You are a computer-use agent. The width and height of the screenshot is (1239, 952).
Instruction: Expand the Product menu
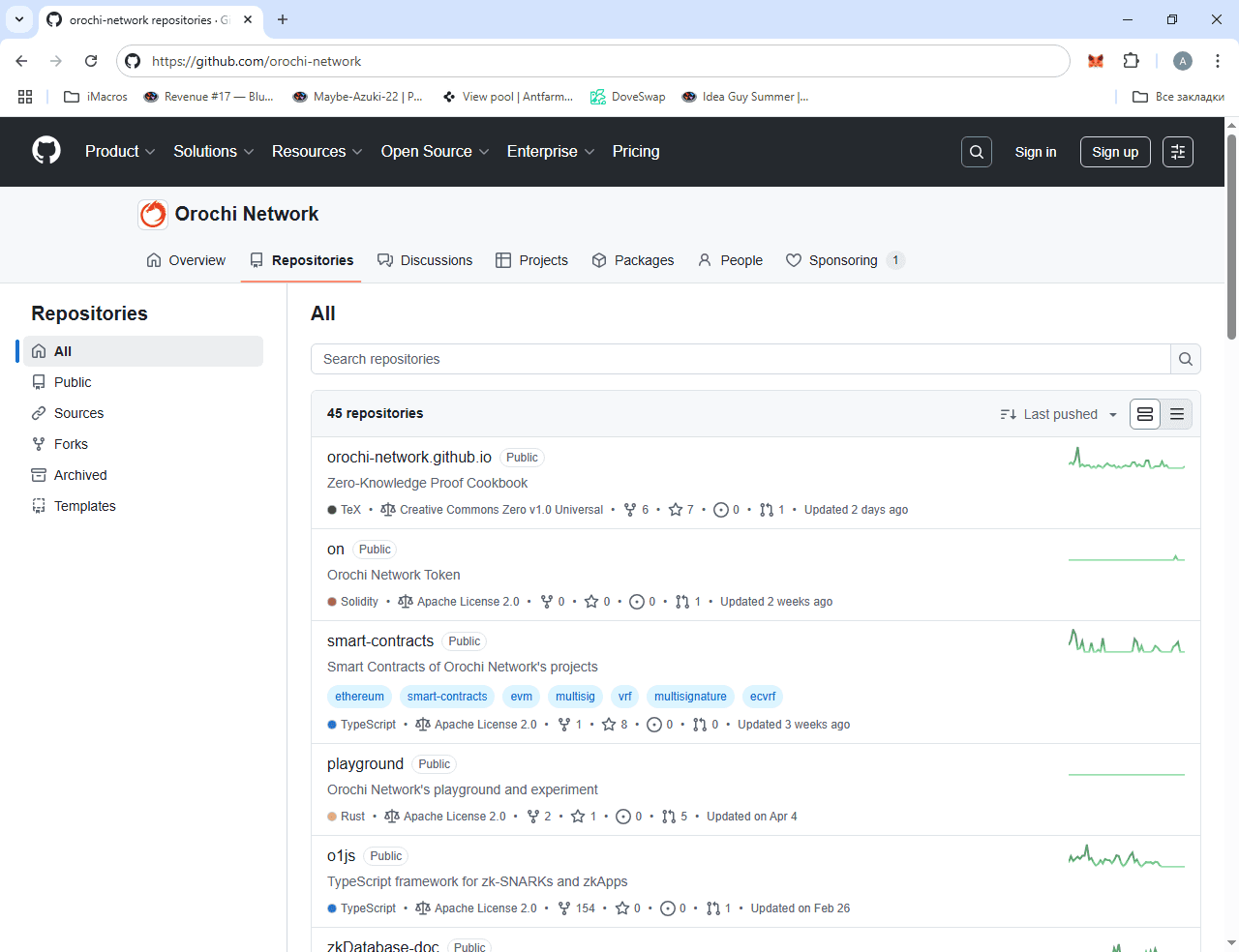(x=120, y=152)
